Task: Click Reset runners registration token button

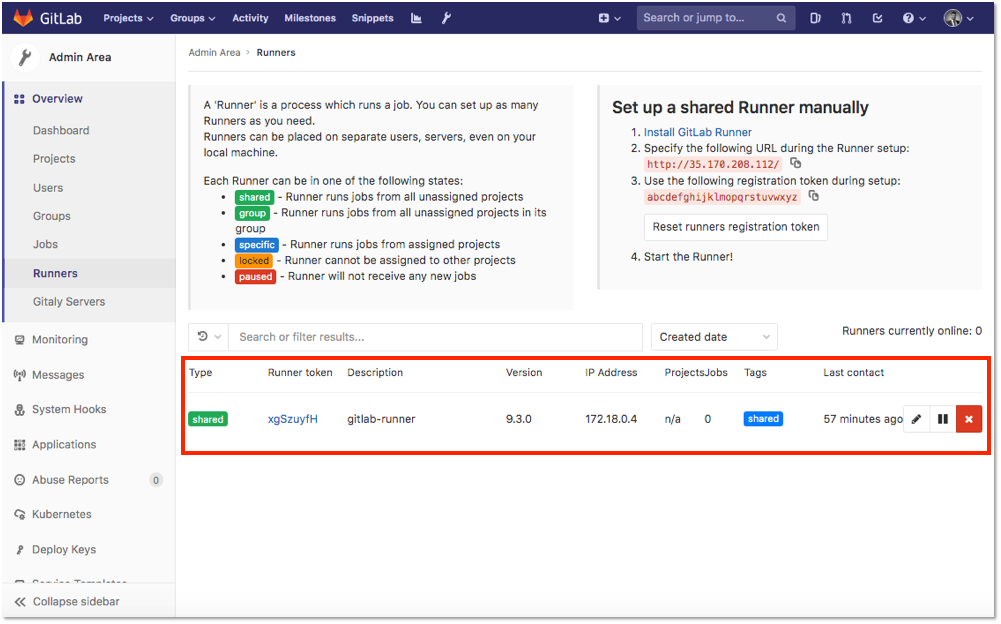Action: click(x=736, y=227)
